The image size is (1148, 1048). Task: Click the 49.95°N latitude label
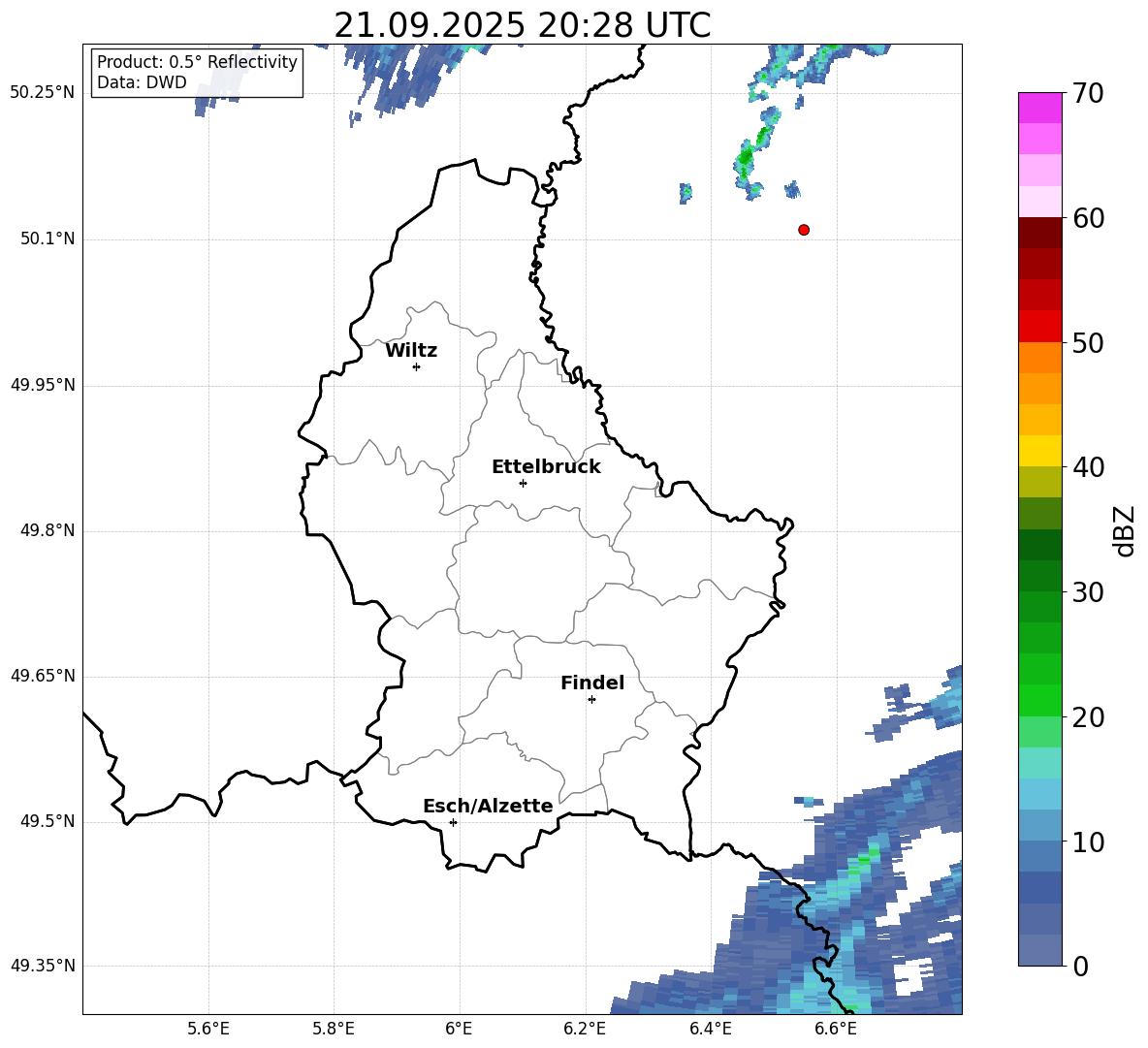tap(43, 385)
